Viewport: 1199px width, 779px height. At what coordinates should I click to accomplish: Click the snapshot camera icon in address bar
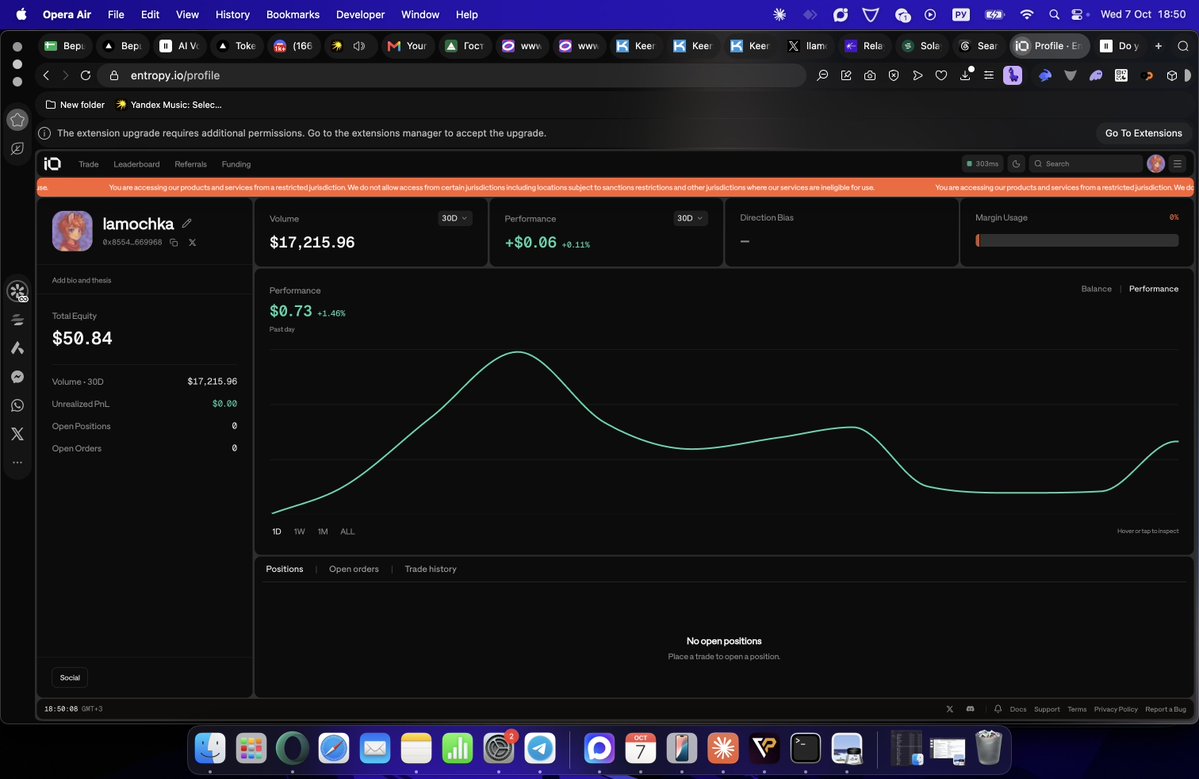pyautogui.click(x=869, y=75)
